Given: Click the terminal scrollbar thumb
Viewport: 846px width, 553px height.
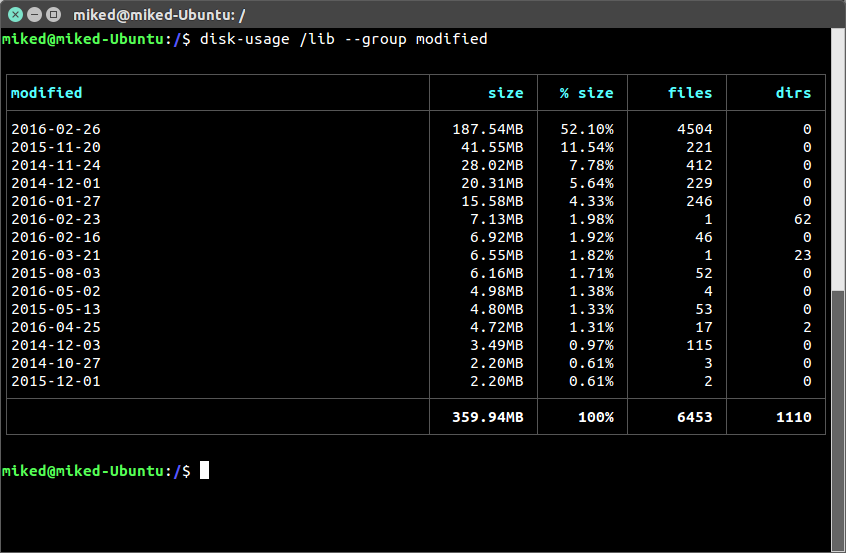Looking at the screenshot, I should coord(838,421).
